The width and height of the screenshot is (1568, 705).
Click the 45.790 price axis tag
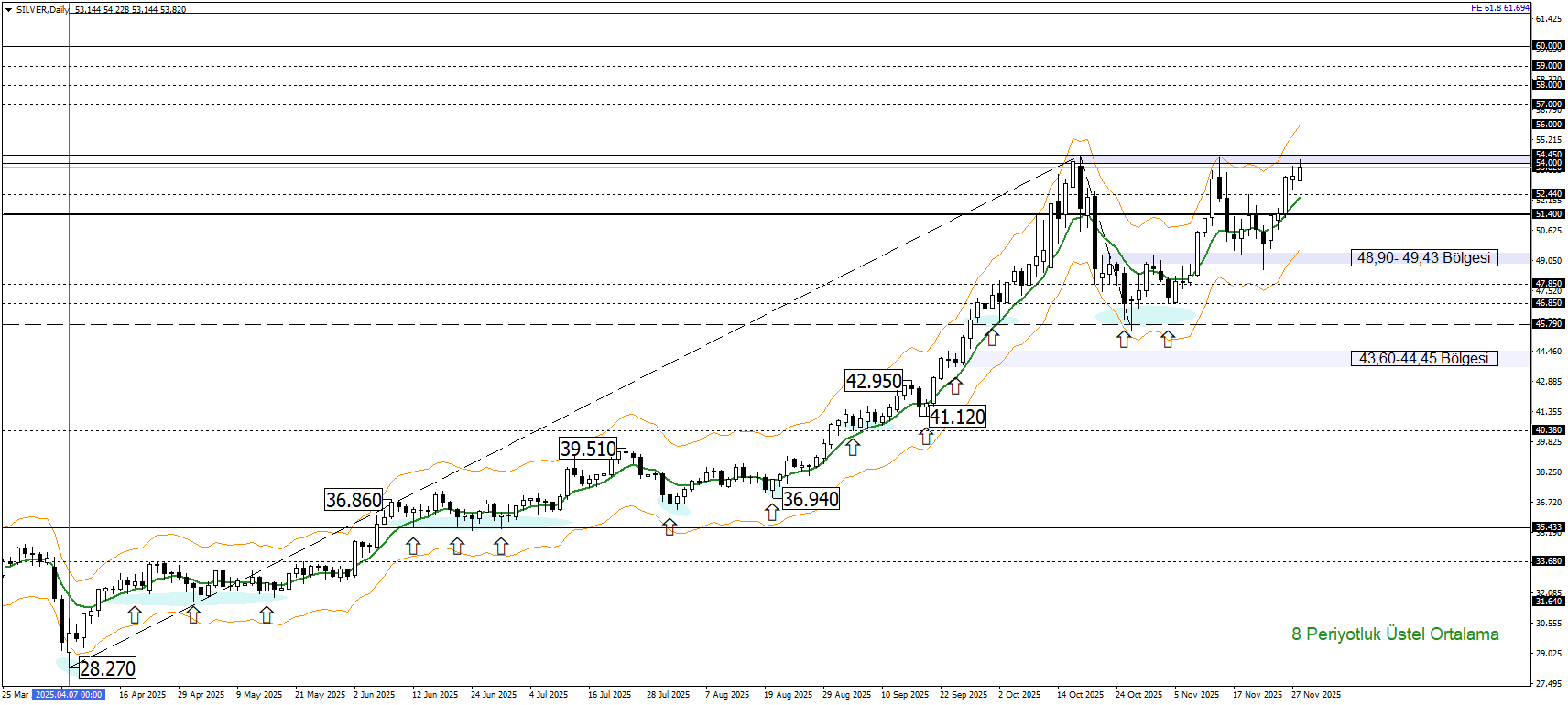coord(1548,324)
